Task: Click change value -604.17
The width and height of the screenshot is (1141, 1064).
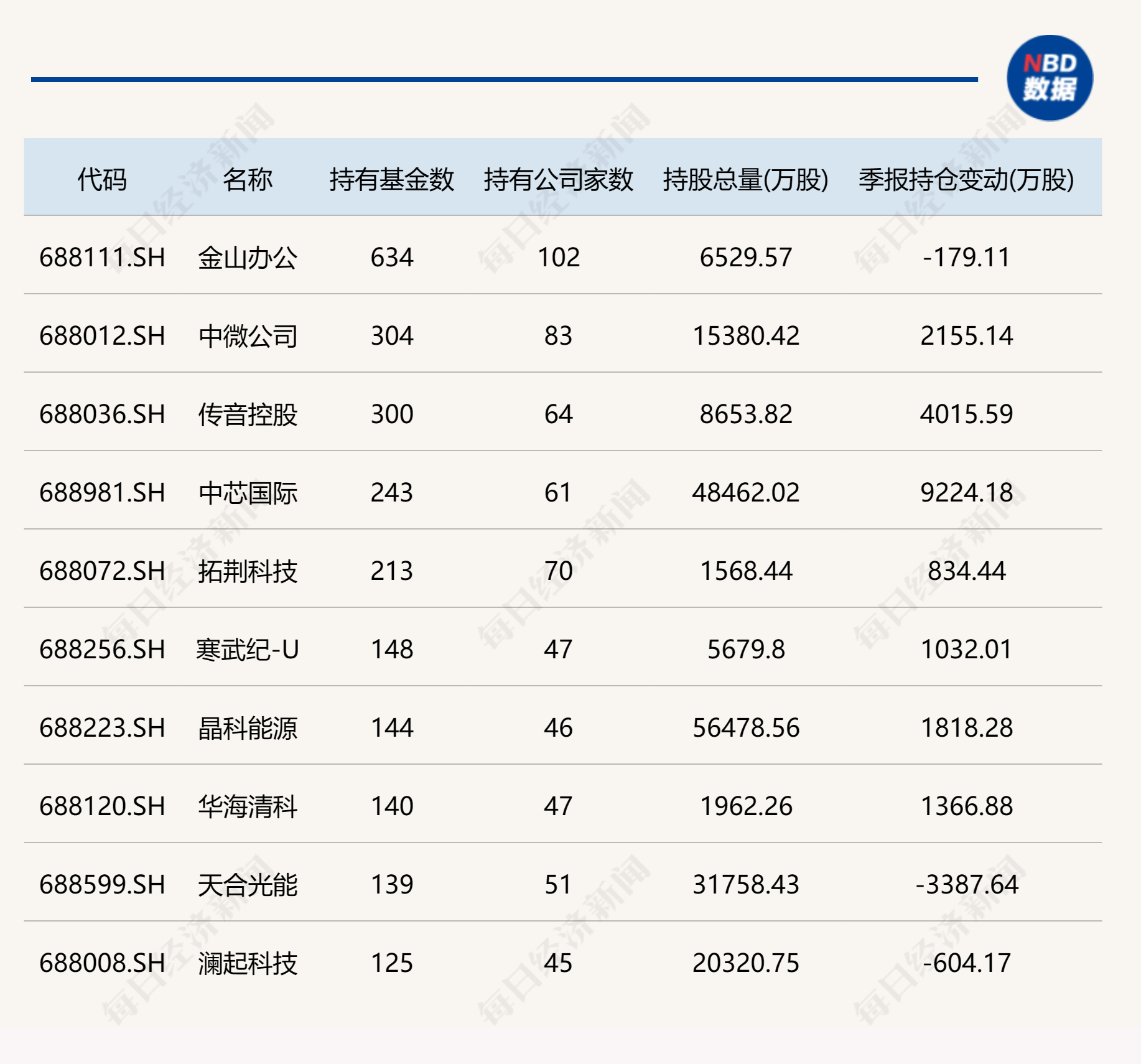Action: (966, 963)
